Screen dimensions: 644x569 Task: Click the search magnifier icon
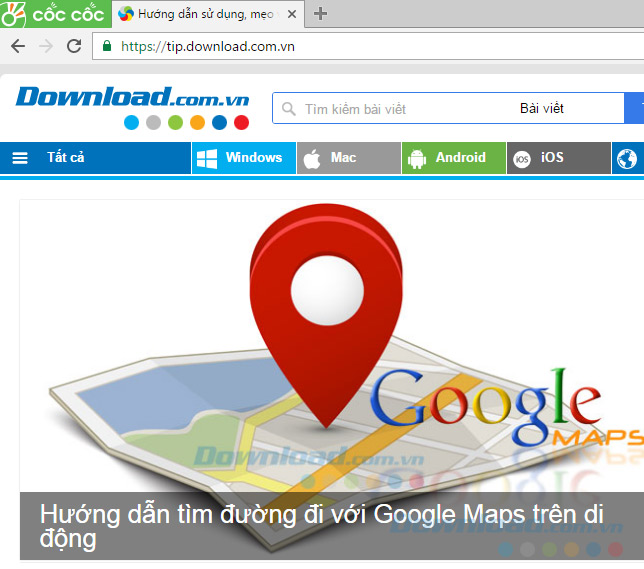pyautogui.click(x=289, y=109)
